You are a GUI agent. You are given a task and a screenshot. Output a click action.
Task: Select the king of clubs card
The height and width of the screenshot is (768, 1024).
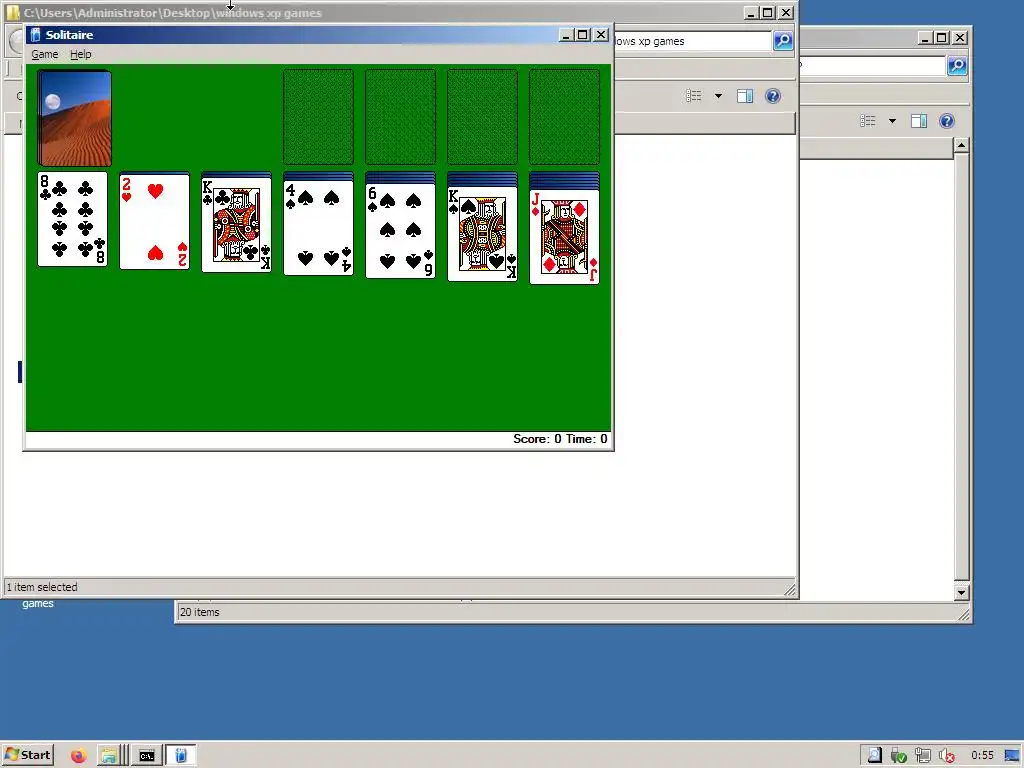tap(236, 225)
